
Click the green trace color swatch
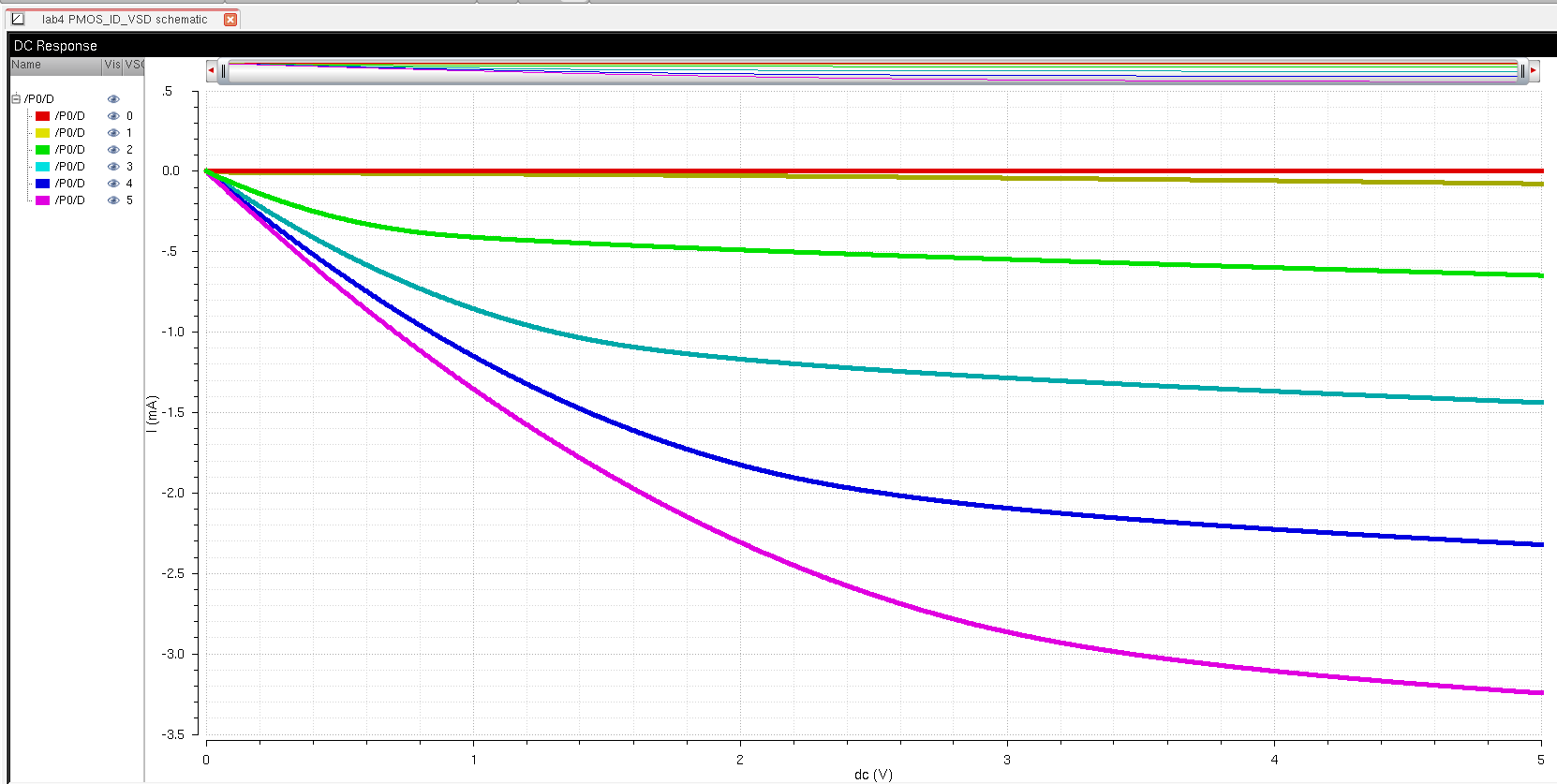(x=42, y=150)
